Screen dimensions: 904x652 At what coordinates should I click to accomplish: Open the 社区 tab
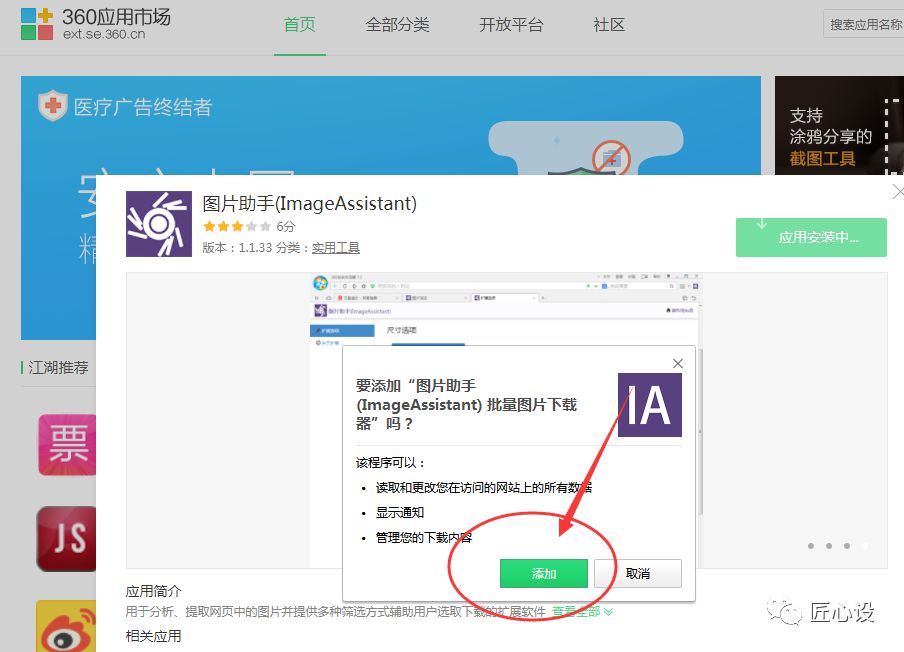[609, 25]
